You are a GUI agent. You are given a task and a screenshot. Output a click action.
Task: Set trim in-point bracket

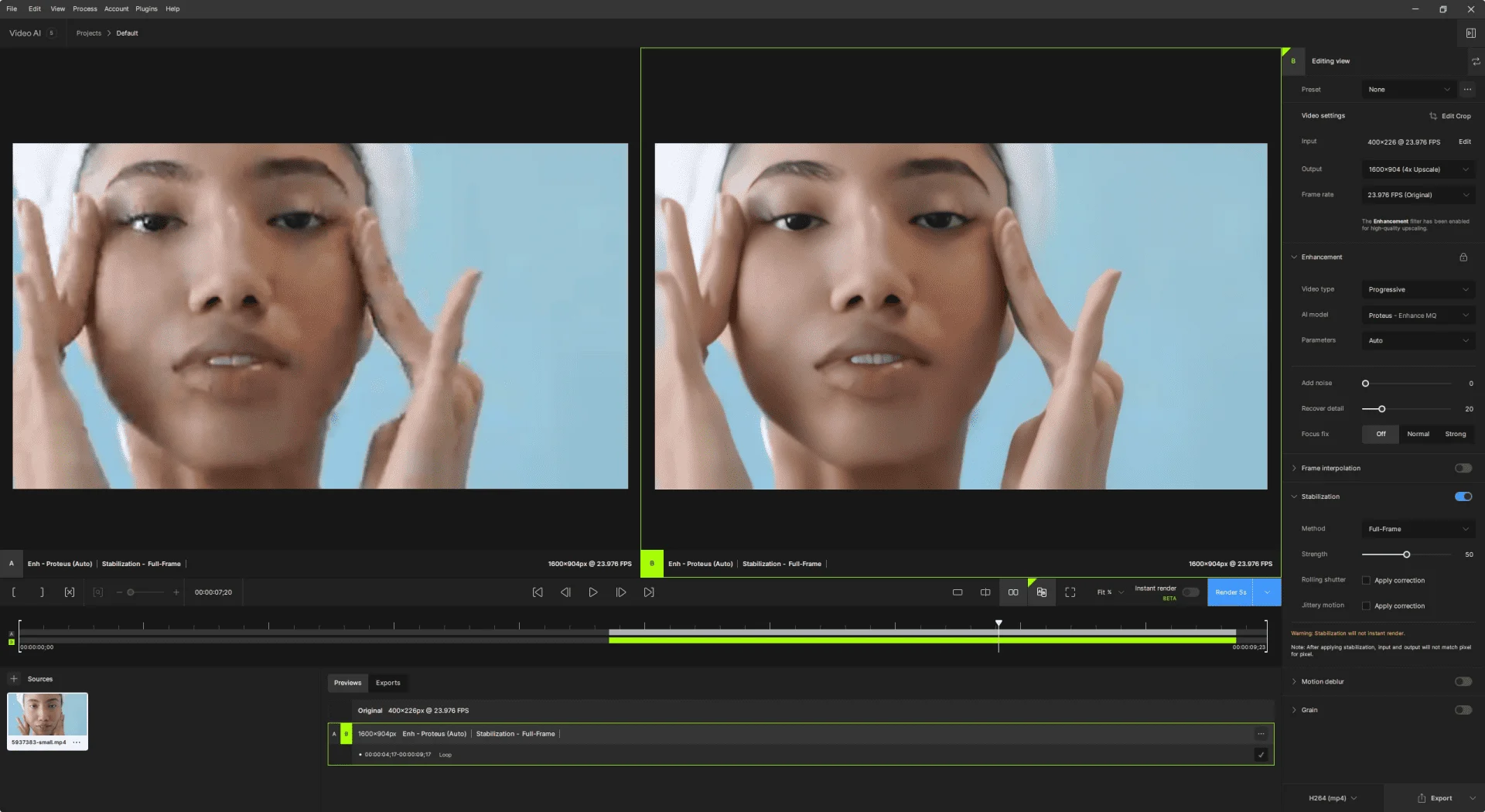pyautogui.click(x=14, y=592)
